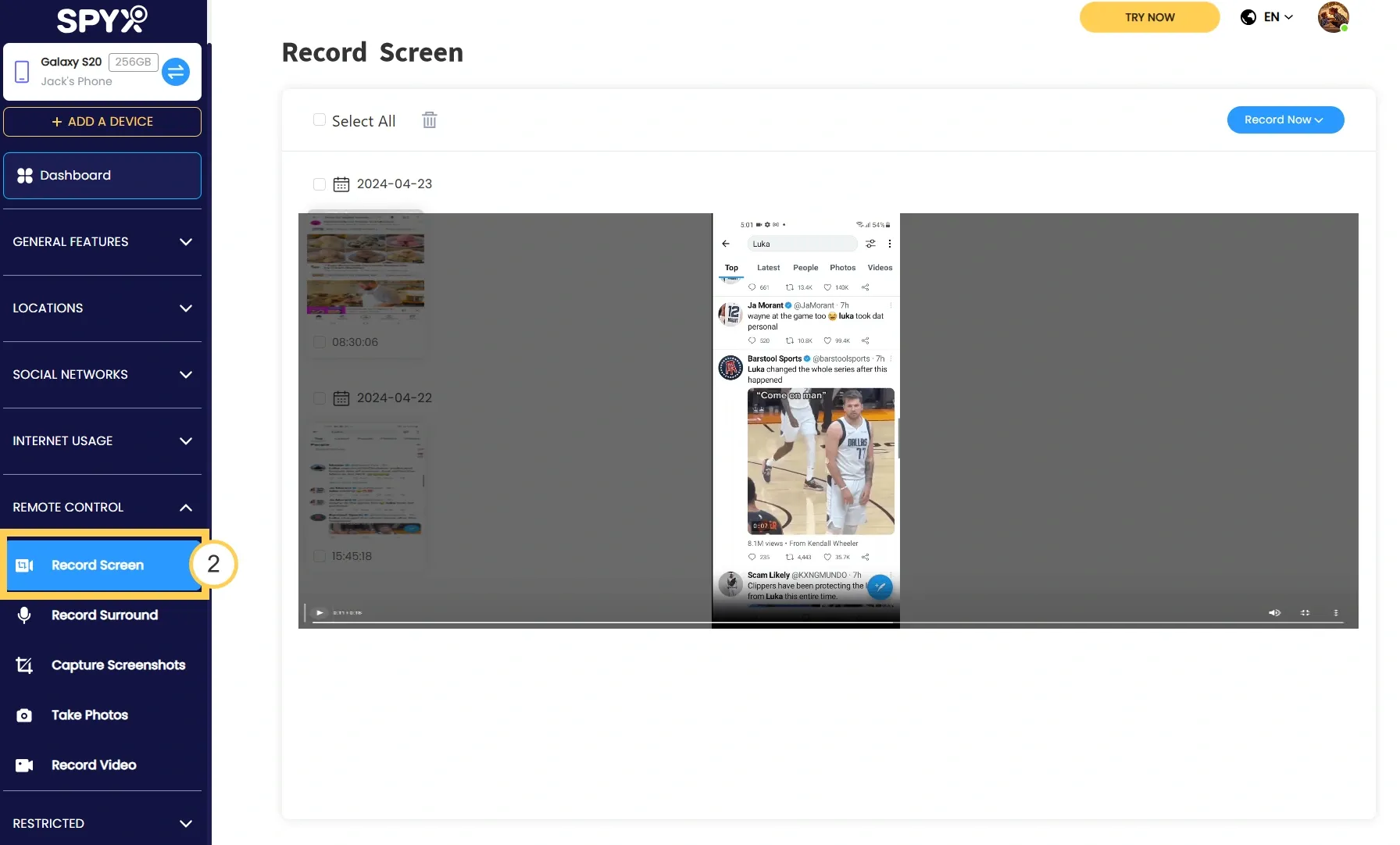The width and height of the screenshot is (1400, 845).
Task: Click the camcorder icon for Record Video
Action: [24, 765]
